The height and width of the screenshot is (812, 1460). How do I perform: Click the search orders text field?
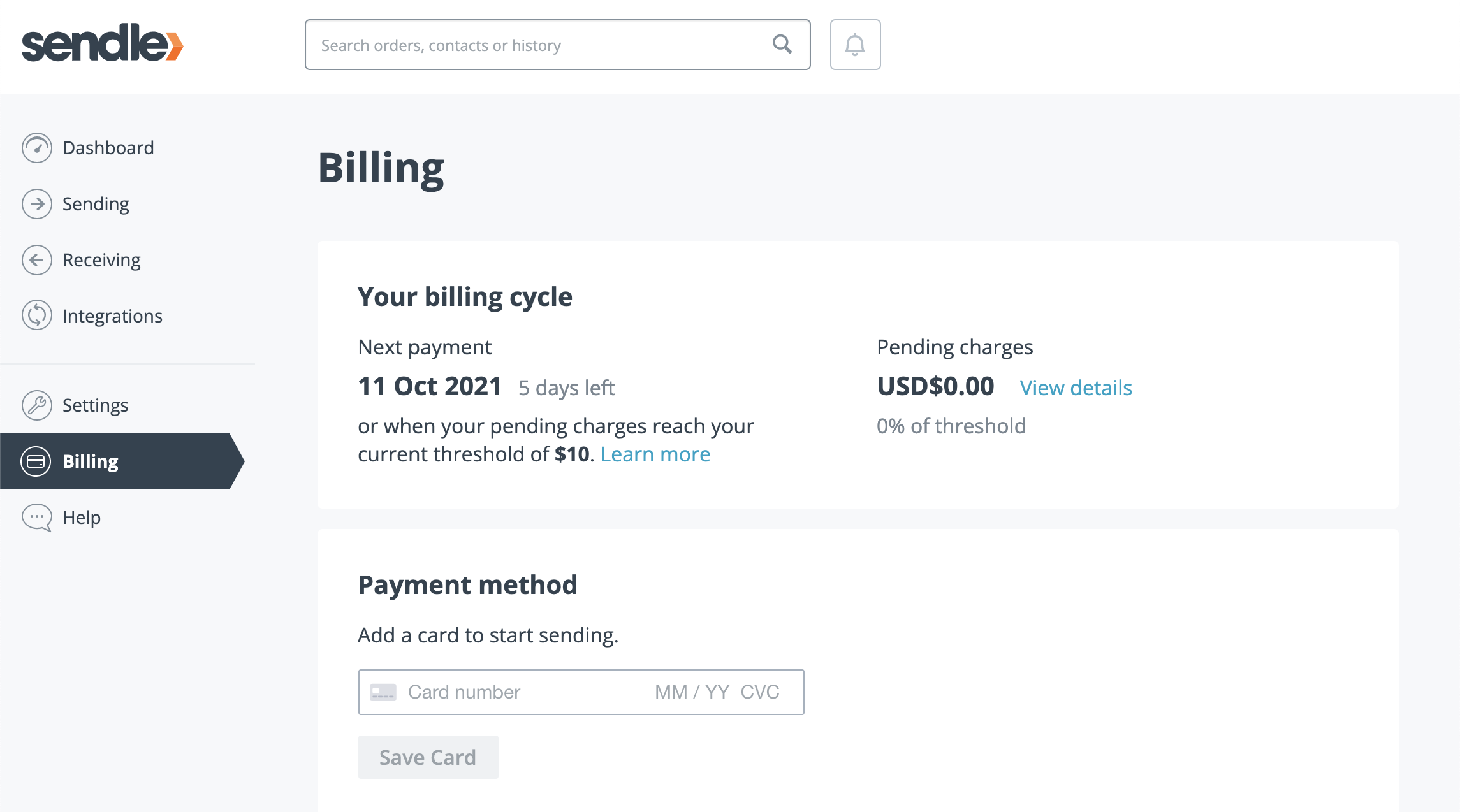pyautogui.click(x=536, y=45)
